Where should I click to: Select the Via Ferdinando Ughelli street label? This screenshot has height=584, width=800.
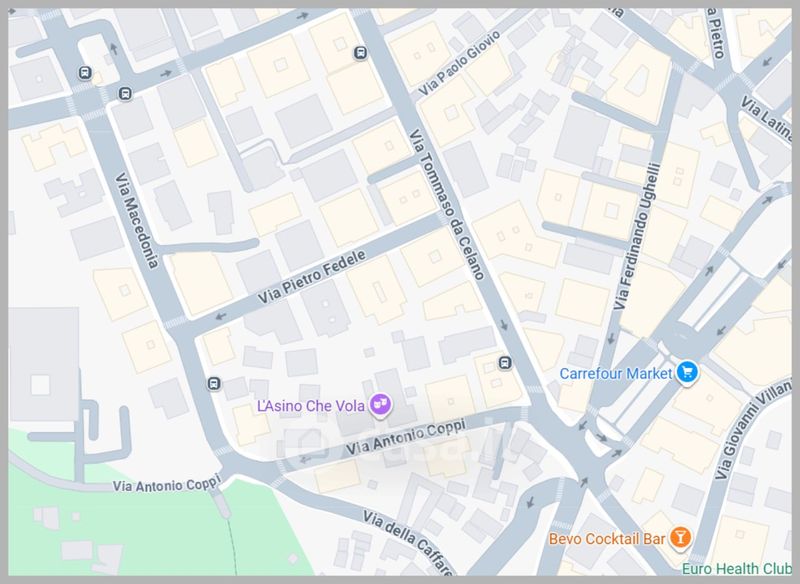[x=637, y=236]
